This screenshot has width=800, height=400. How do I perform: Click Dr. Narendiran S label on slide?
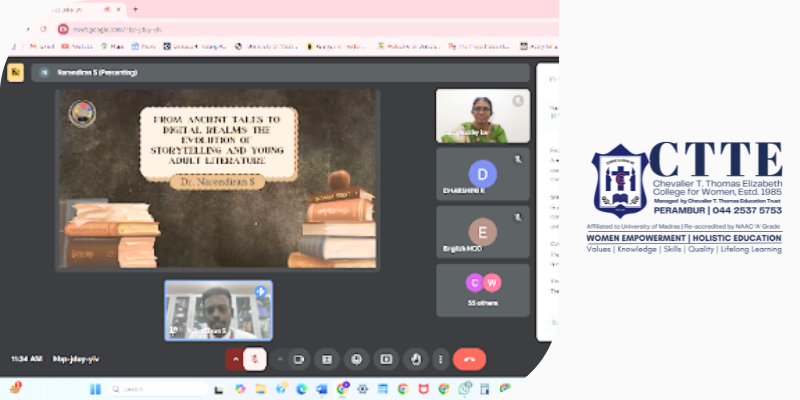click(x=217, y=181)
